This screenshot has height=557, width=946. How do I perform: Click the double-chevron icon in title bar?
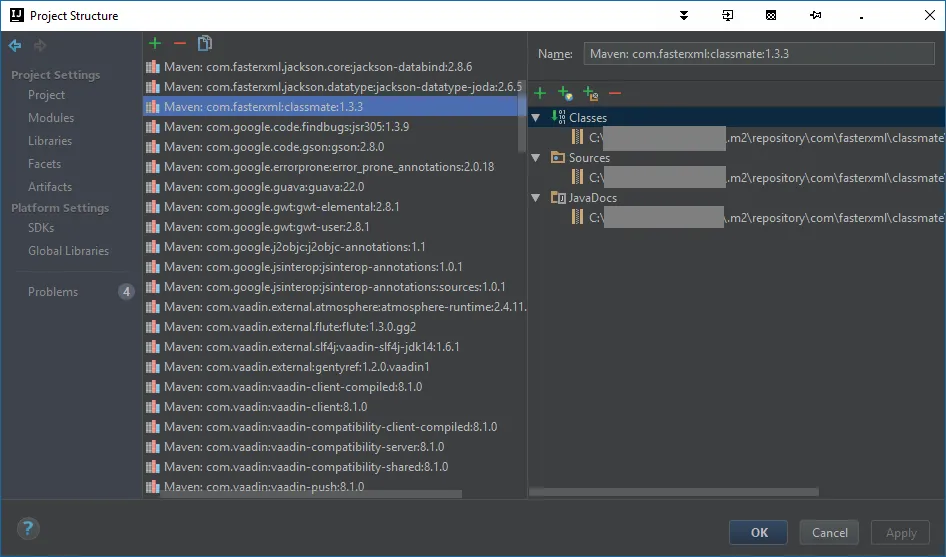tap(684, 15)
